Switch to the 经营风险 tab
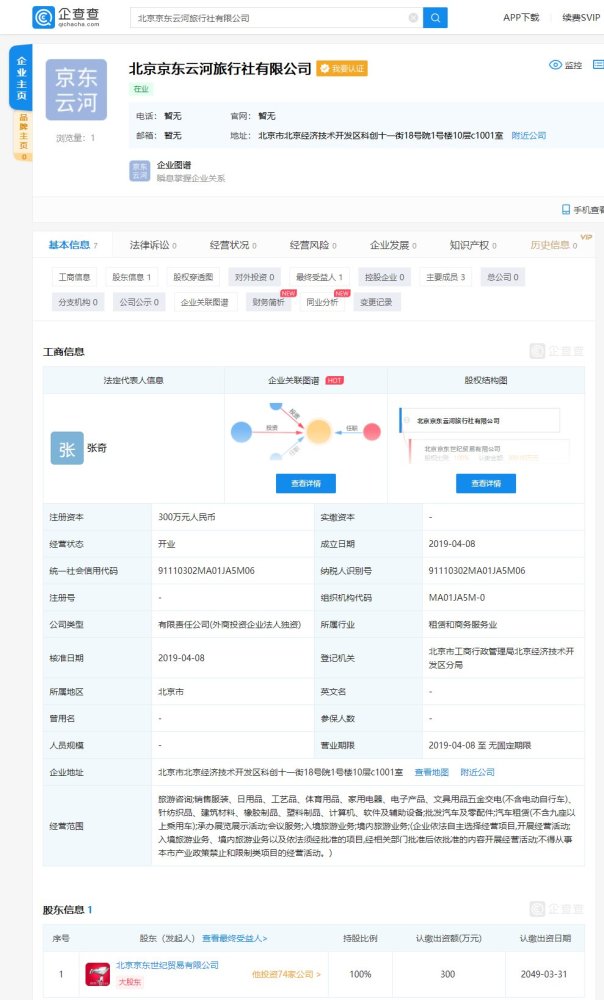The width and height of the screenshot is (604, 1000). [x=313, y=245]
